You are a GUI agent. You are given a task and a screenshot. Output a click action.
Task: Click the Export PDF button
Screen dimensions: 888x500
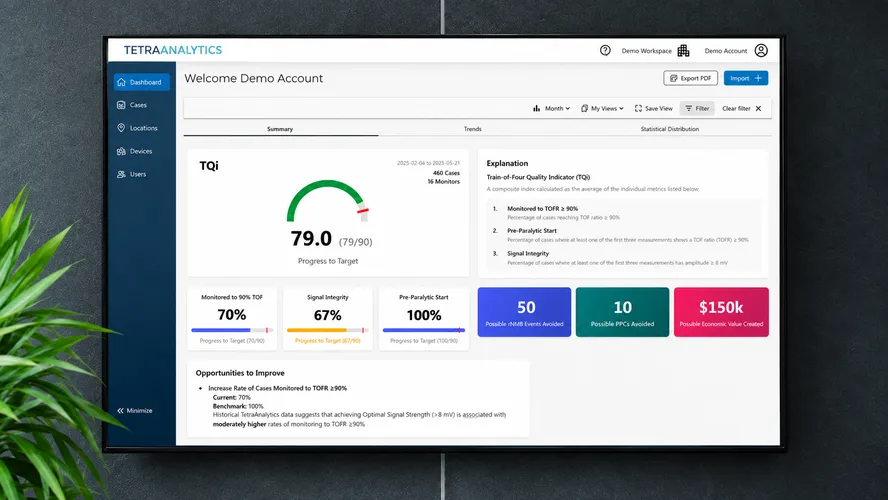(x=690, y=78)
